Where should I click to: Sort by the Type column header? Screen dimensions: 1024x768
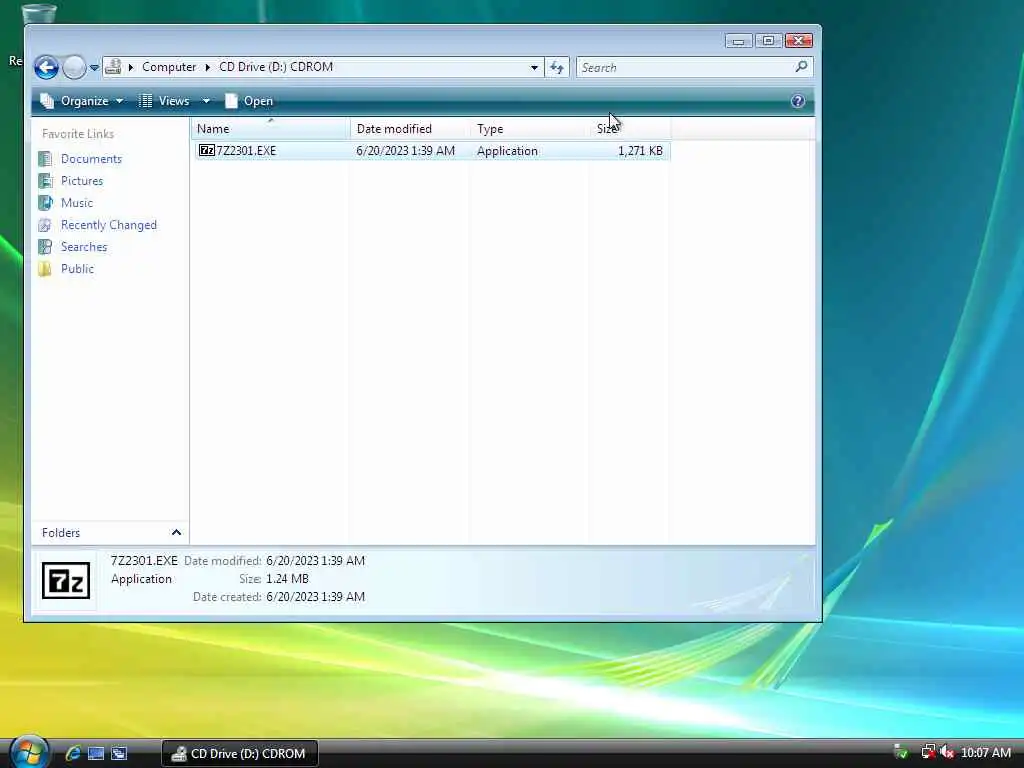coord(529,129)
